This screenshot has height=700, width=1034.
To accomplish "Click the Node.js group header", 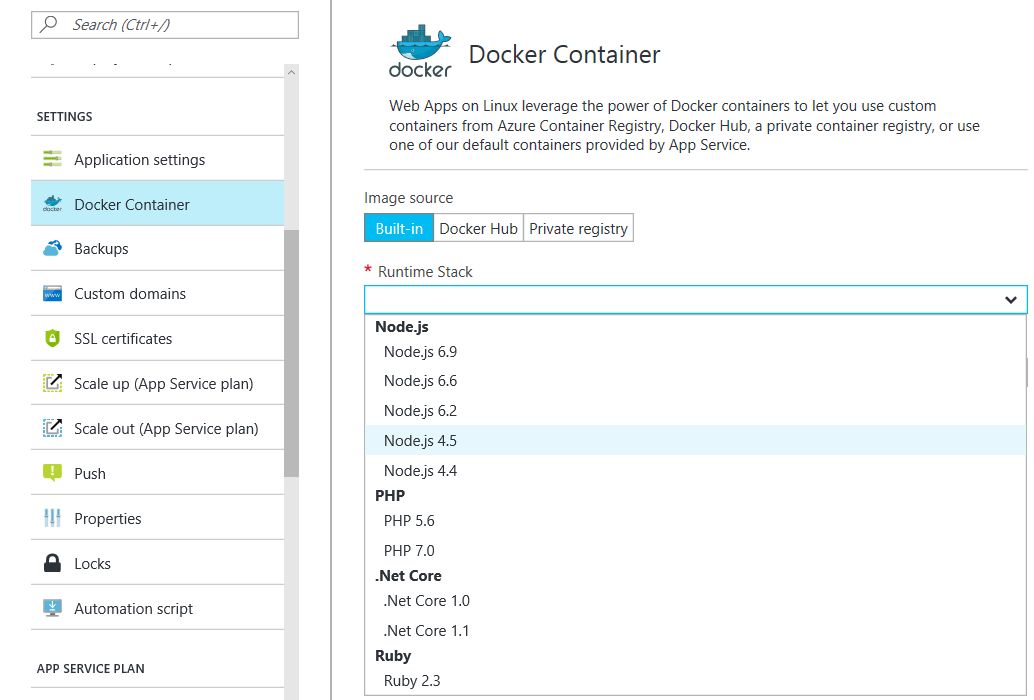I will (402, 326).
